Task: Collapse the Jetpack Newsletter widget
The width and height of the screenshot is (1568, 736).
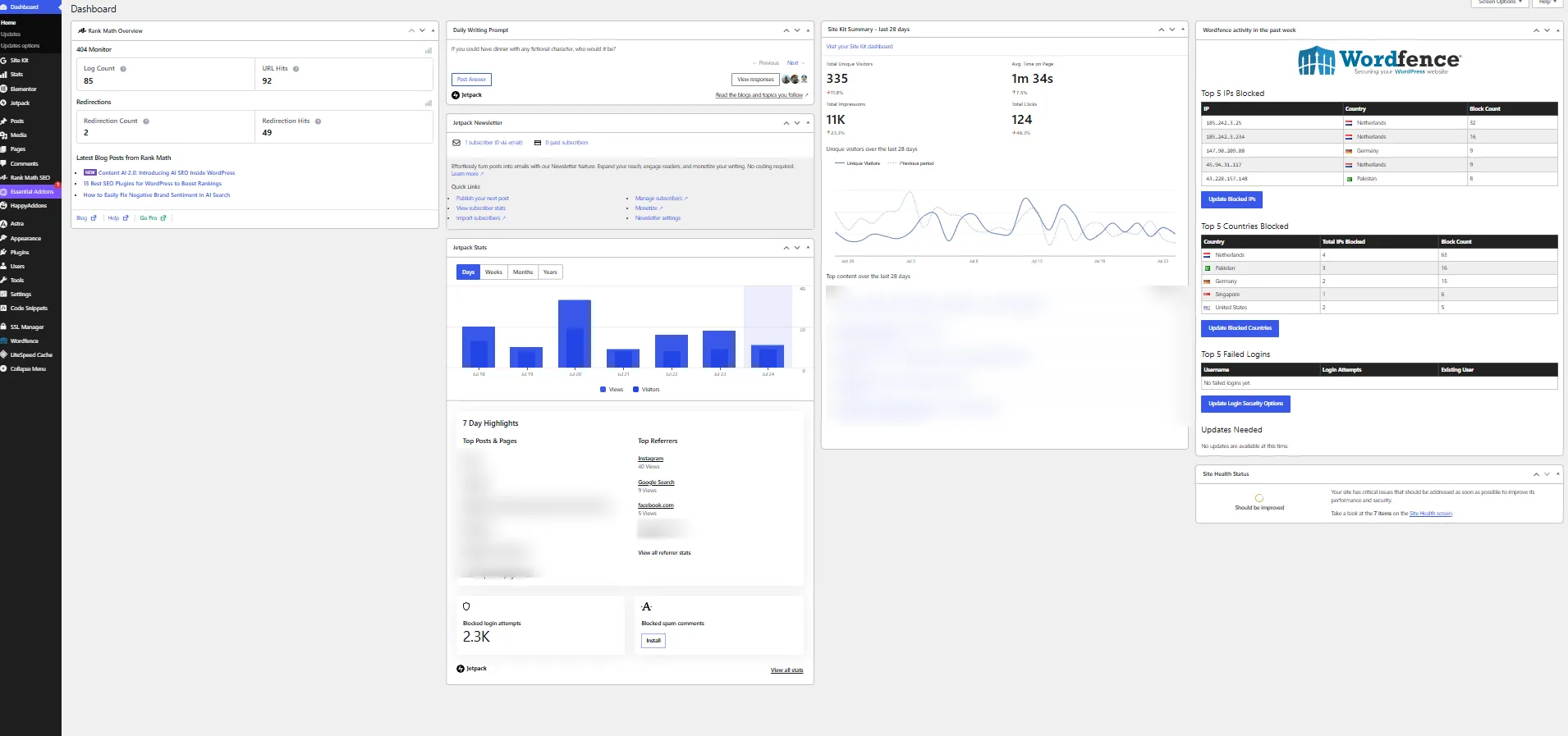Action: tap(808, 123)
